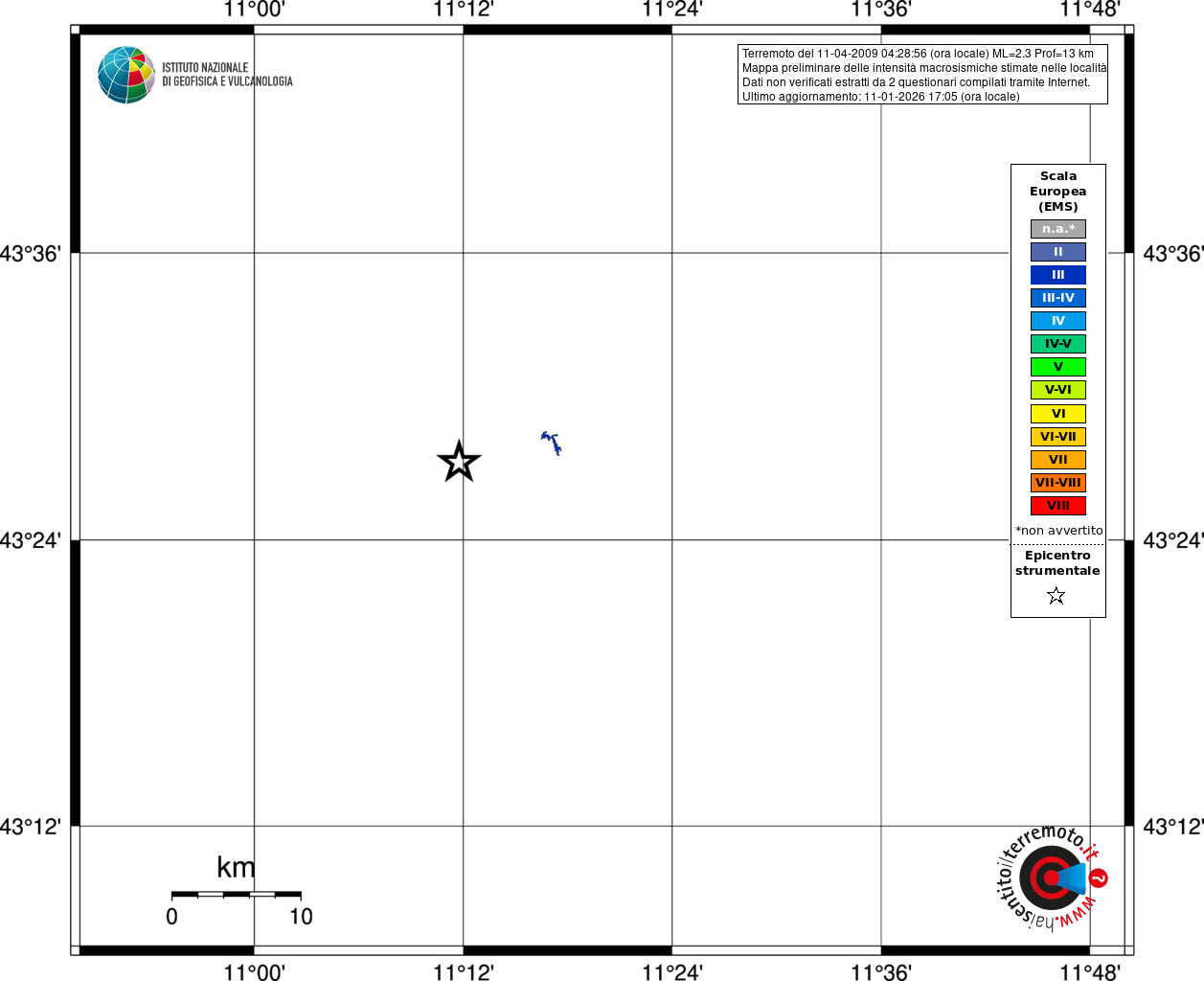1204x981 pixels.
Task: Select the yellow VI legend swatch
Action: [1058, 414]
